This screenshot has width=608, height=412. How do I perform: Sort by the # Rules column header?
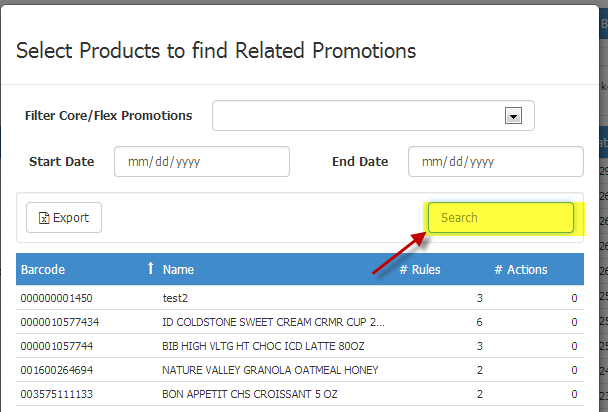419,269
